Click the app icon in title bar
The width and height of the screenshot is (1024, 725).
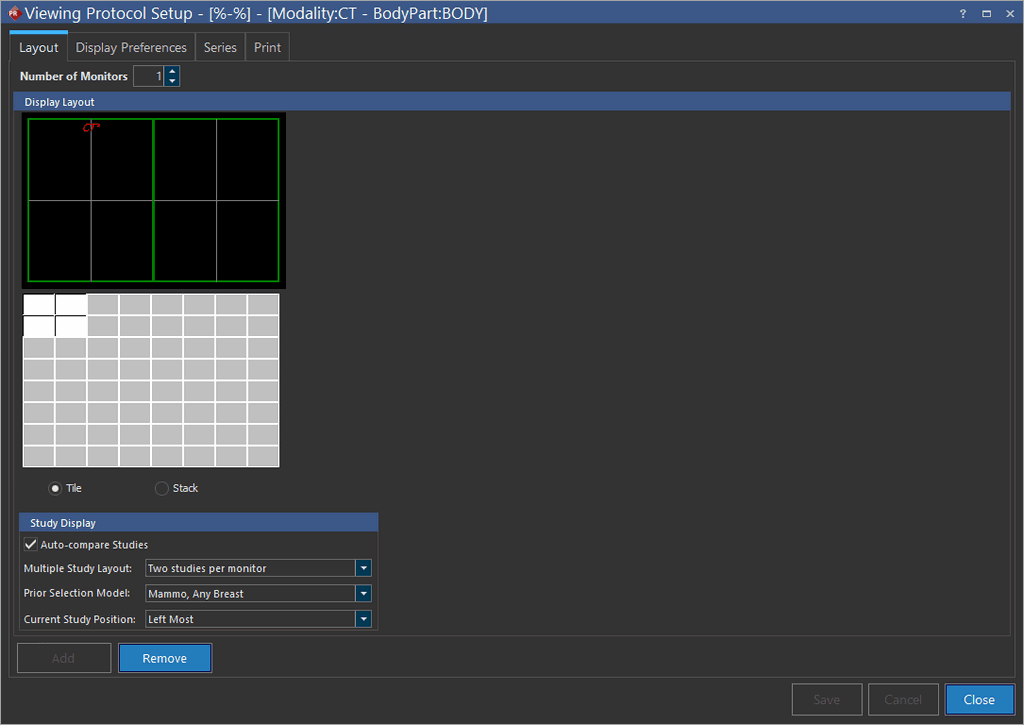(x=13, y=14)
